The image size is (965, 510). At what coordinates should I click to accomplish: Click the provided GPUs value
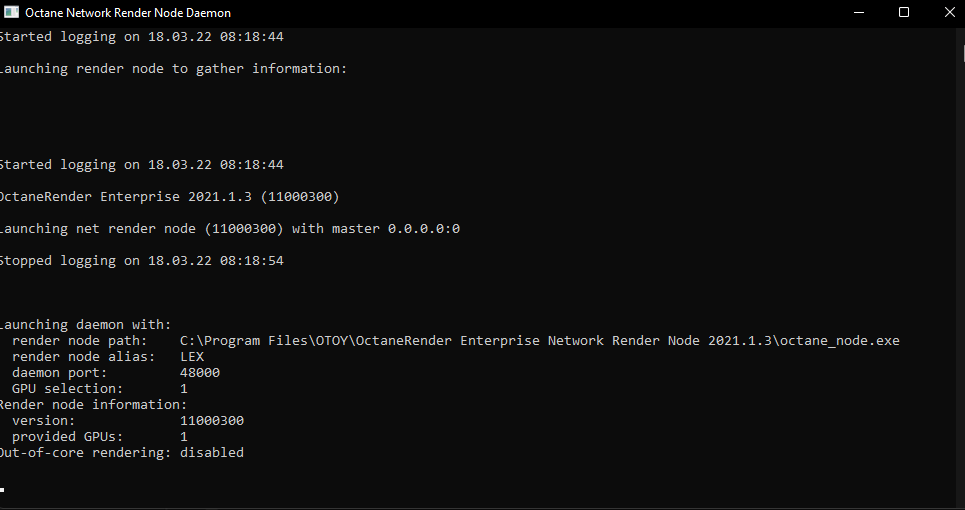[x=184, y=437]
